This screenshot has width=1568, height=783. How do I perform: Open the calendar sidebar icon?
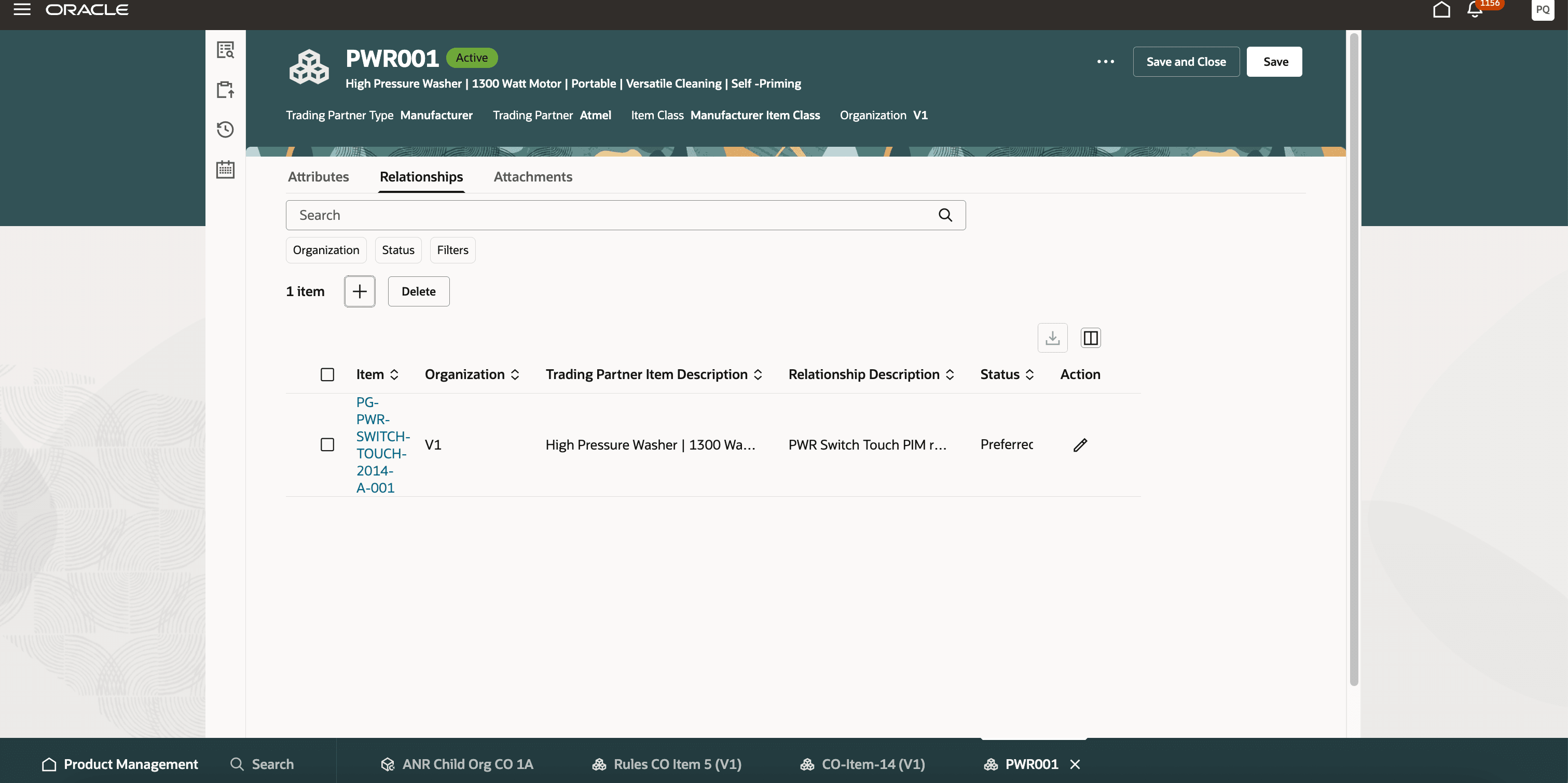point(225,170)
